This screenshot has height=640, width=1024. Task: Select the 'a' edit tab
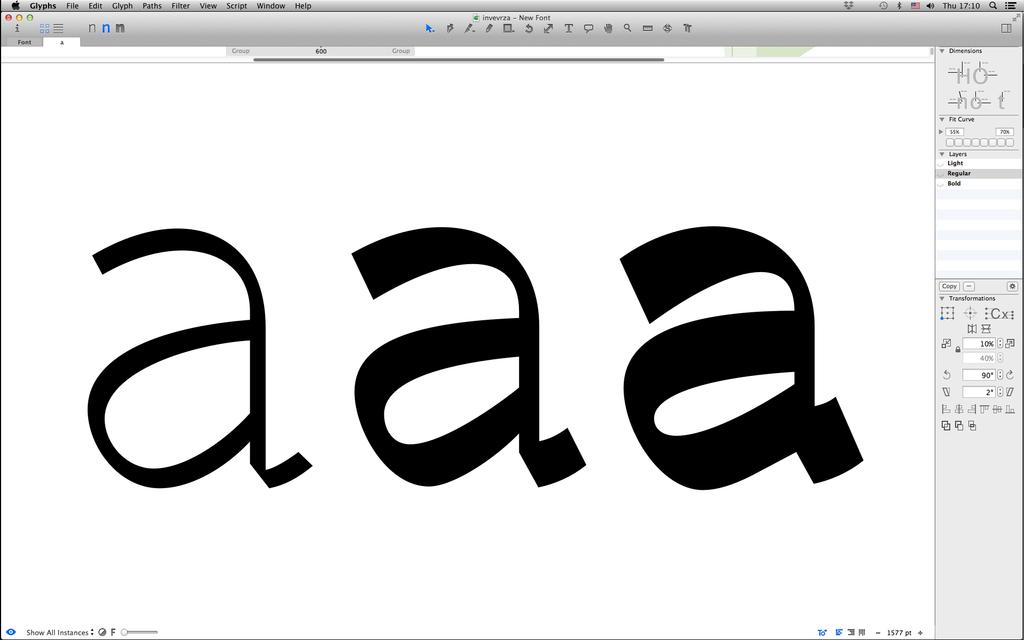[x=62, y=42]
